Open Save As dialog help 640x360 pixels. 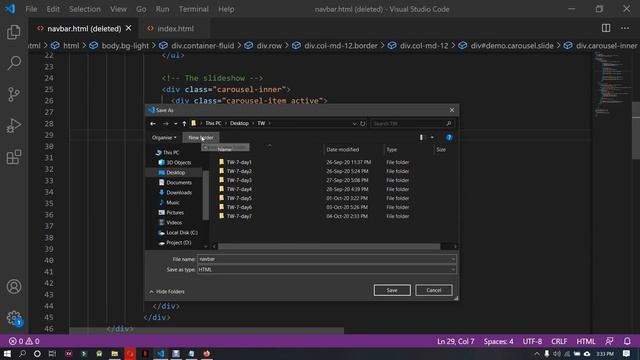click(x=449, y=138)
